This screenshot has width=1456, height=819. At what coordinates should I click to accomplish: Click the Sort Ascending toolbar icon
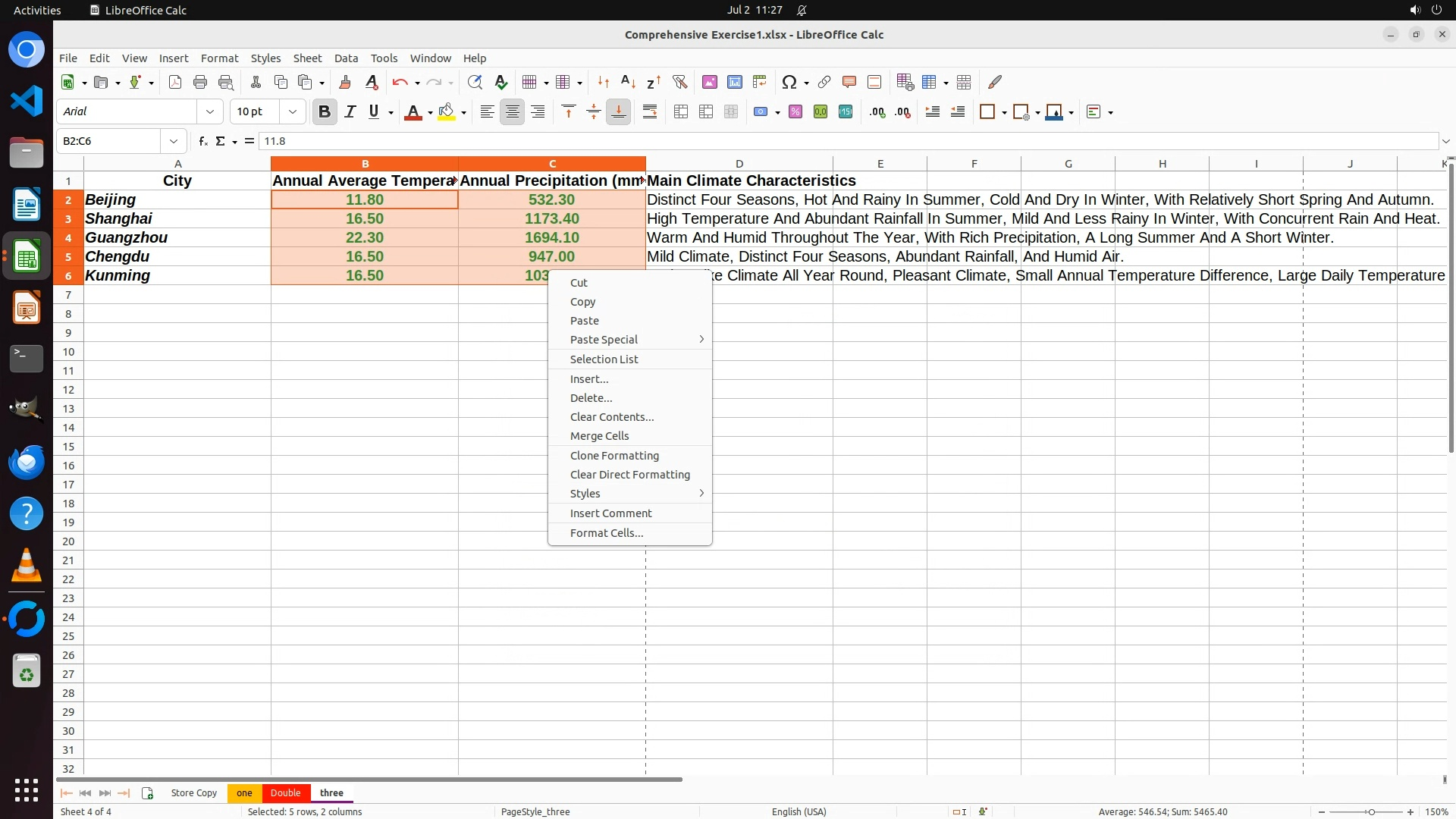point(628,82)
